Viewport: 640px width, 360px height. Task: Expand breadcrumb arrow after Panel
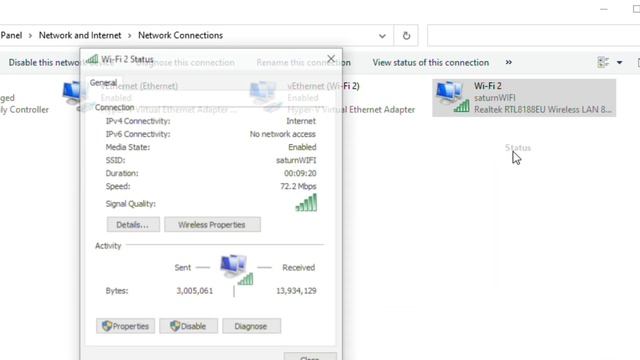[30, 36]
